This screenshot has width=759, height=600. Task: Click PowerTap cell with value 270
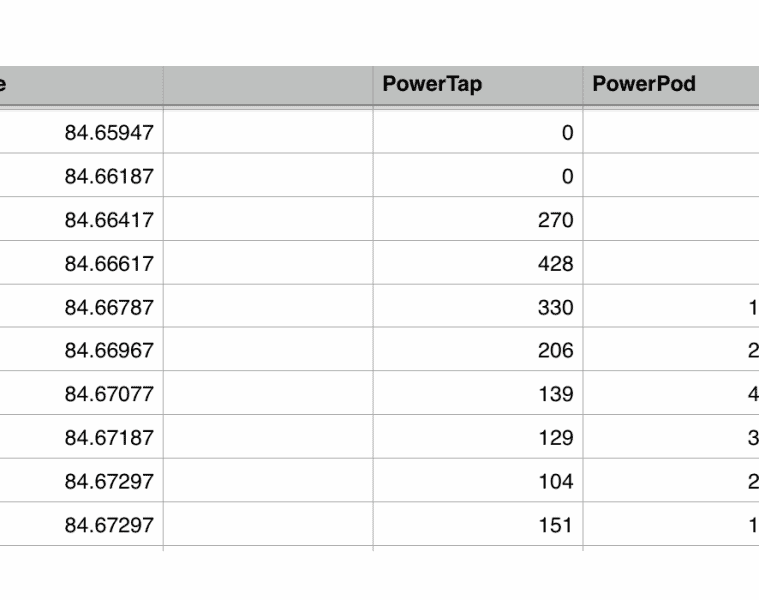(477, 220)
